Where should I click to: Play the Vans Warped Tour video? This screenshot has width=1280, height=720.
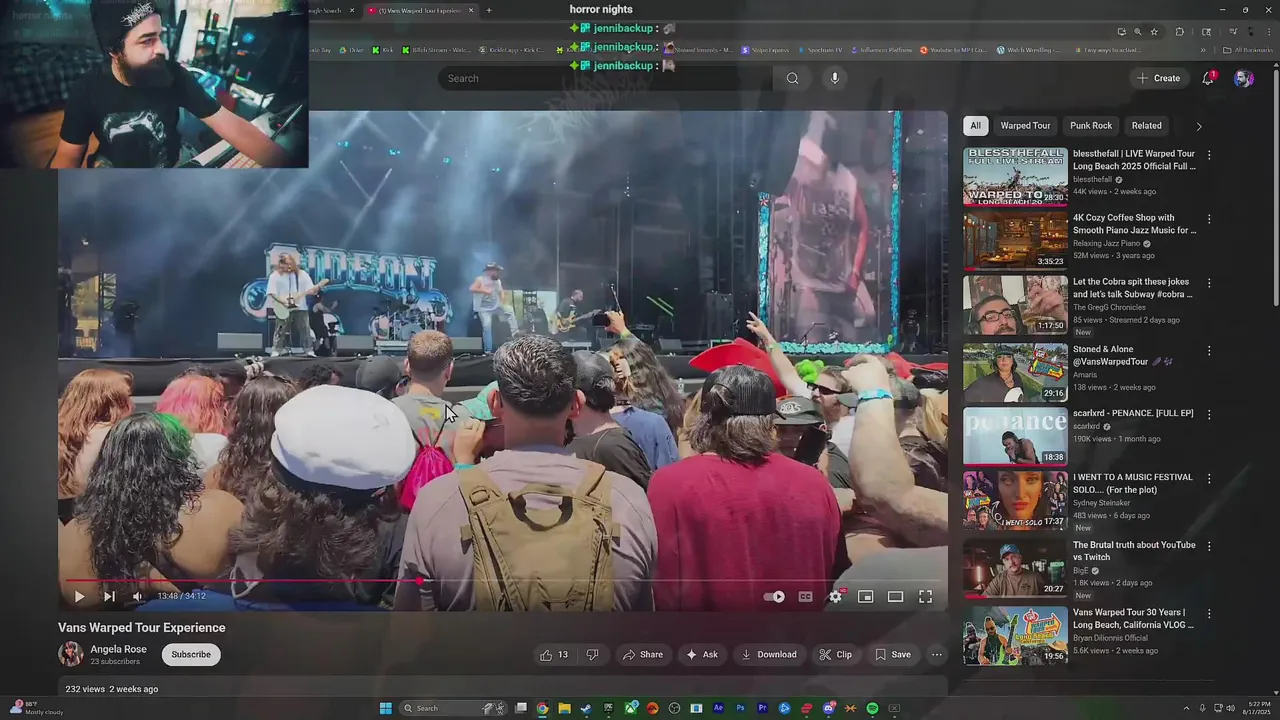click(79, 596)
